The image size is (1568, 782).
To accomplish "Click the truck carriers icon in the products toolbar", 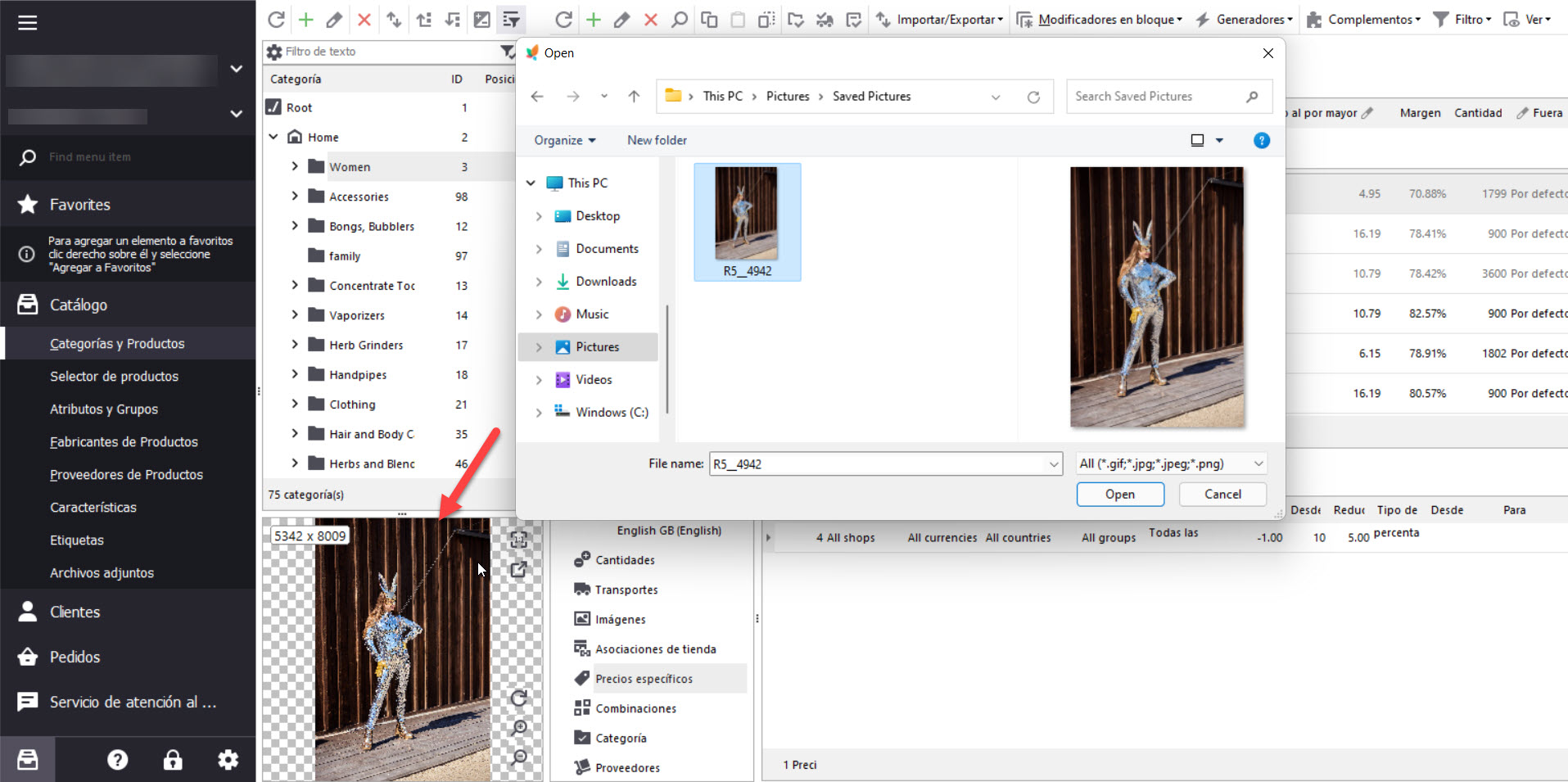I will (x=825, y=20).
